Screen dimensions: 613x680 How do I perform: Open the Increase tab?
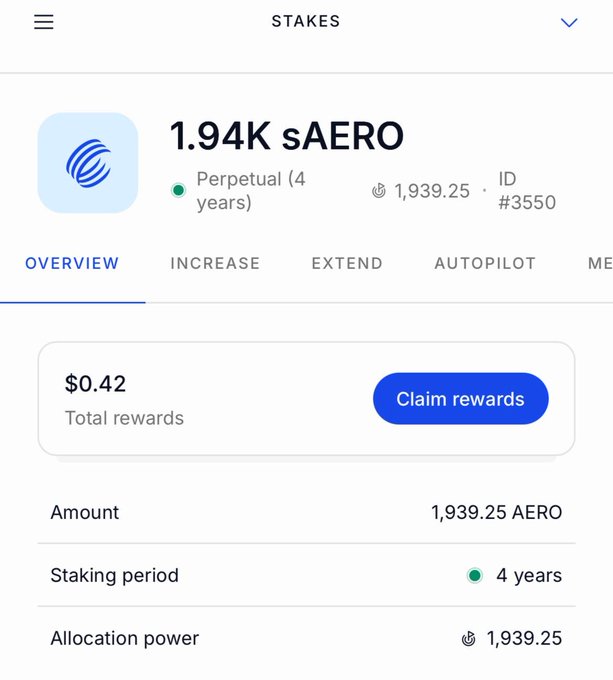215,263
